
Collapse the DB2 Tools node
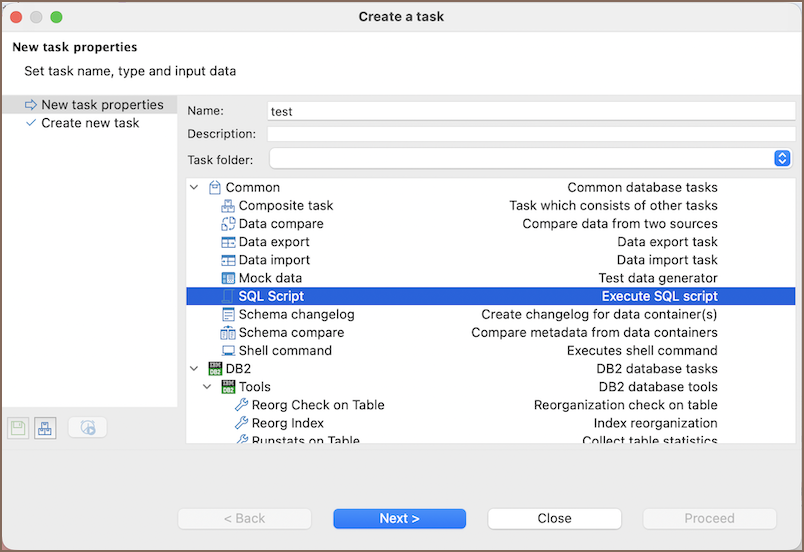coord(207,387)
